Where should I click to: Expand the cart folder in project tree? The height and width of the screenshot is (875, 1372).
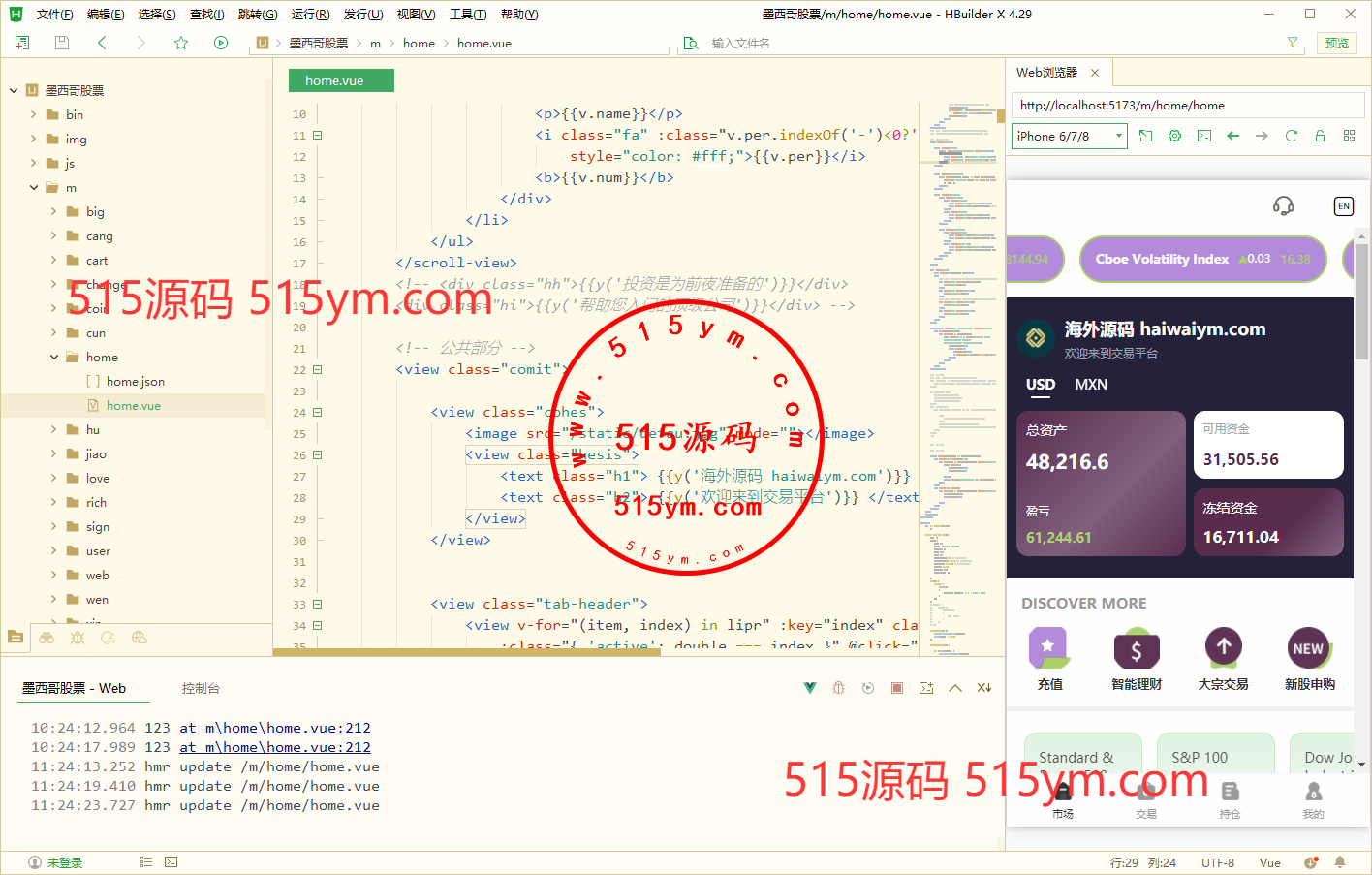[54, 261]
